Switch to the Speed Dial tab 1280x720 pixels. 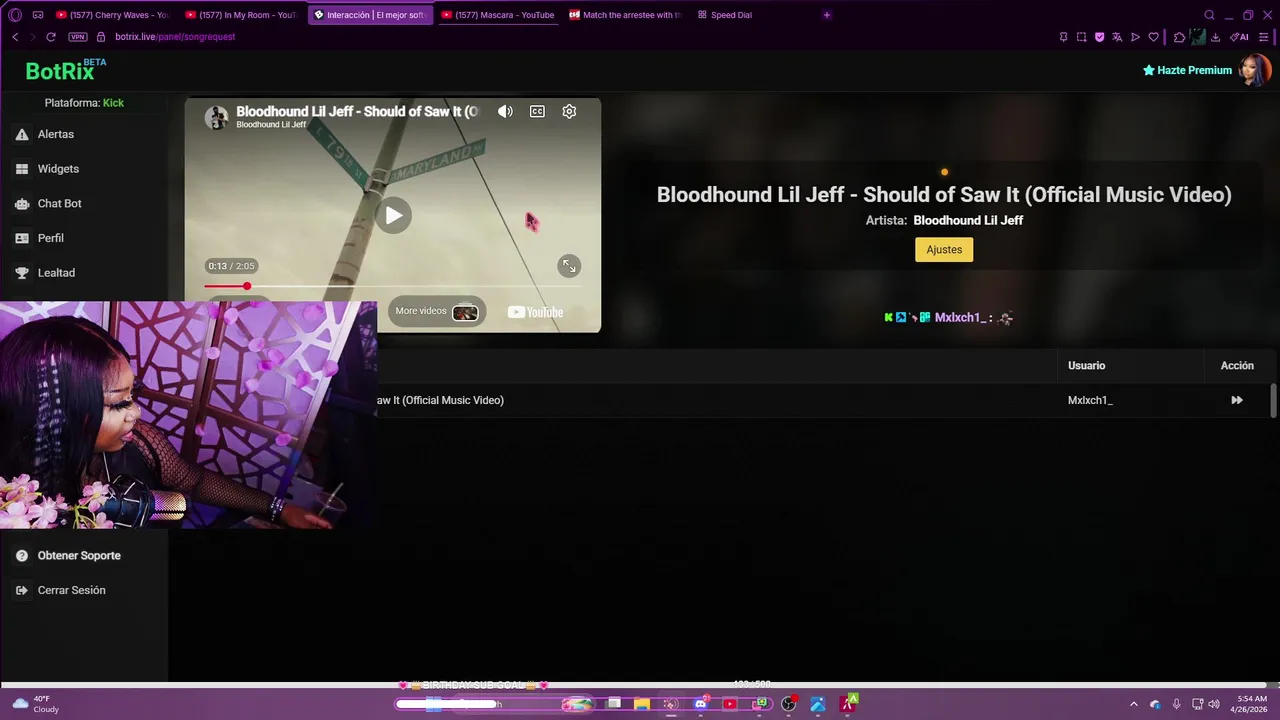point(725,15)
